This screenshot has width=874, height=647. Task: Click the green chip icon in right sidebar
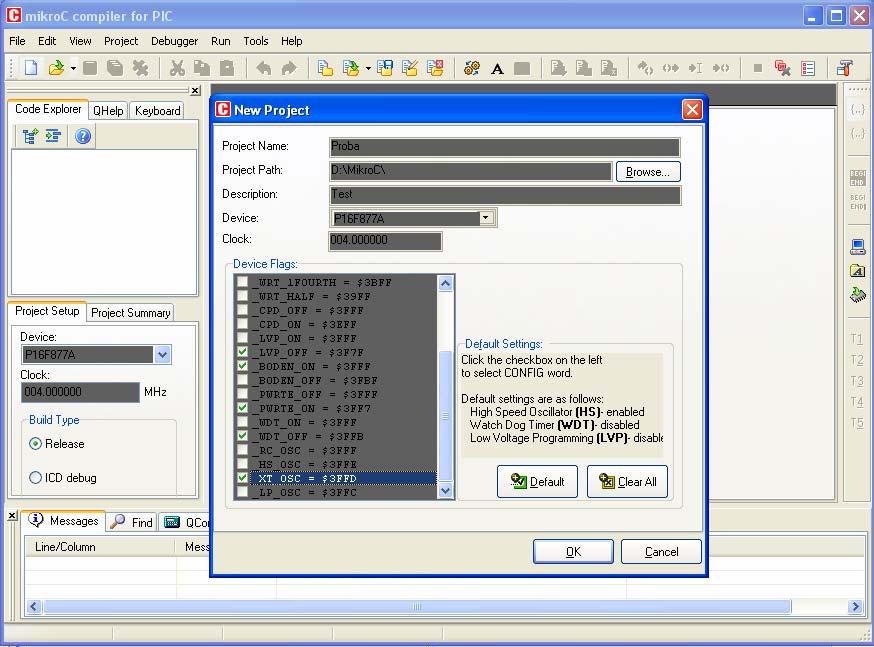click(x=858, y=294)
